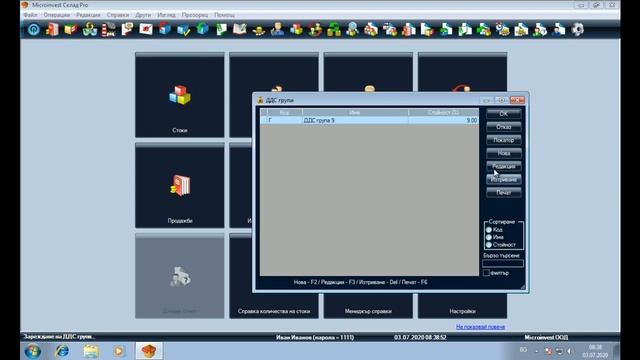
Task: Click the lighthouse toolbar icon
Action: click(x=108, y=29)
